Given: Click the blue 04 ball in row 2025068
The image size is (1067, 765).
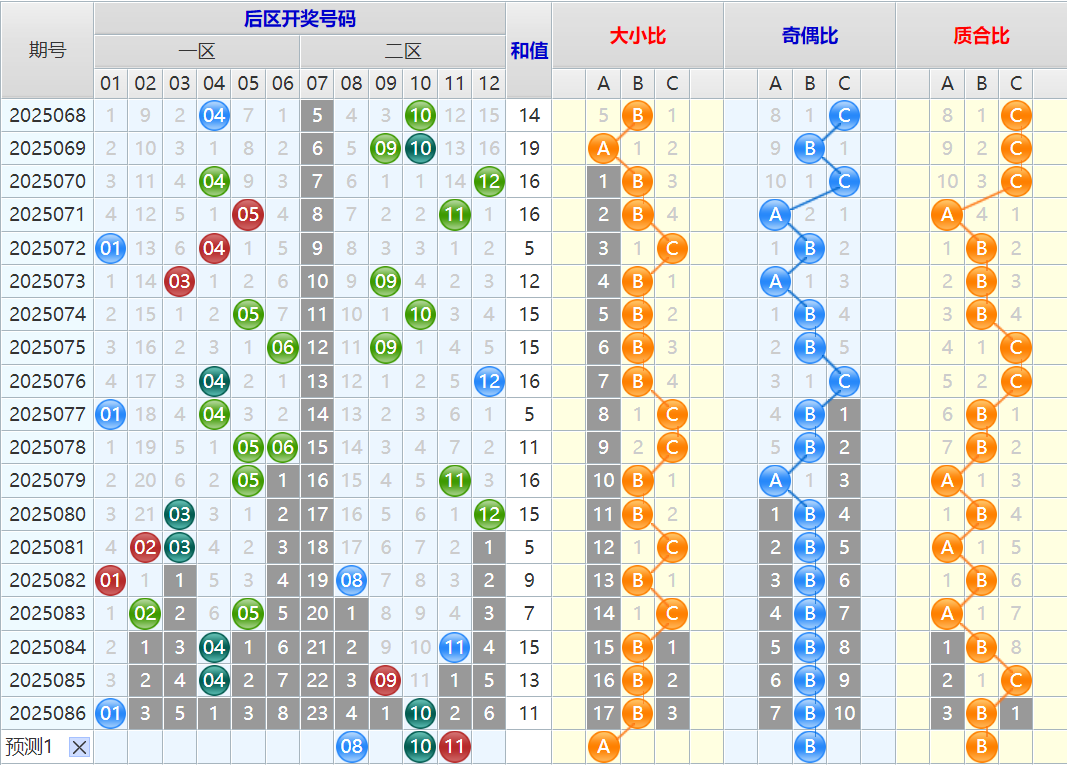Looking at the screenshot, I should pos(214,115).
